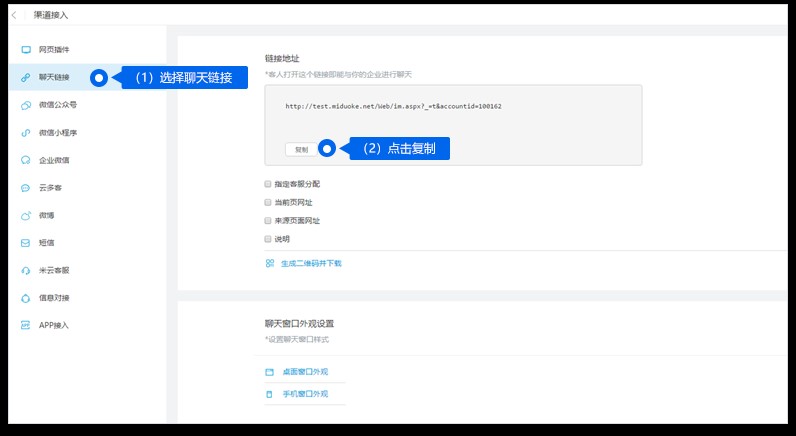This screenshot has height=436, width=796.
Task: Open the 短信 sidebar entry
Action: point(46,243)
